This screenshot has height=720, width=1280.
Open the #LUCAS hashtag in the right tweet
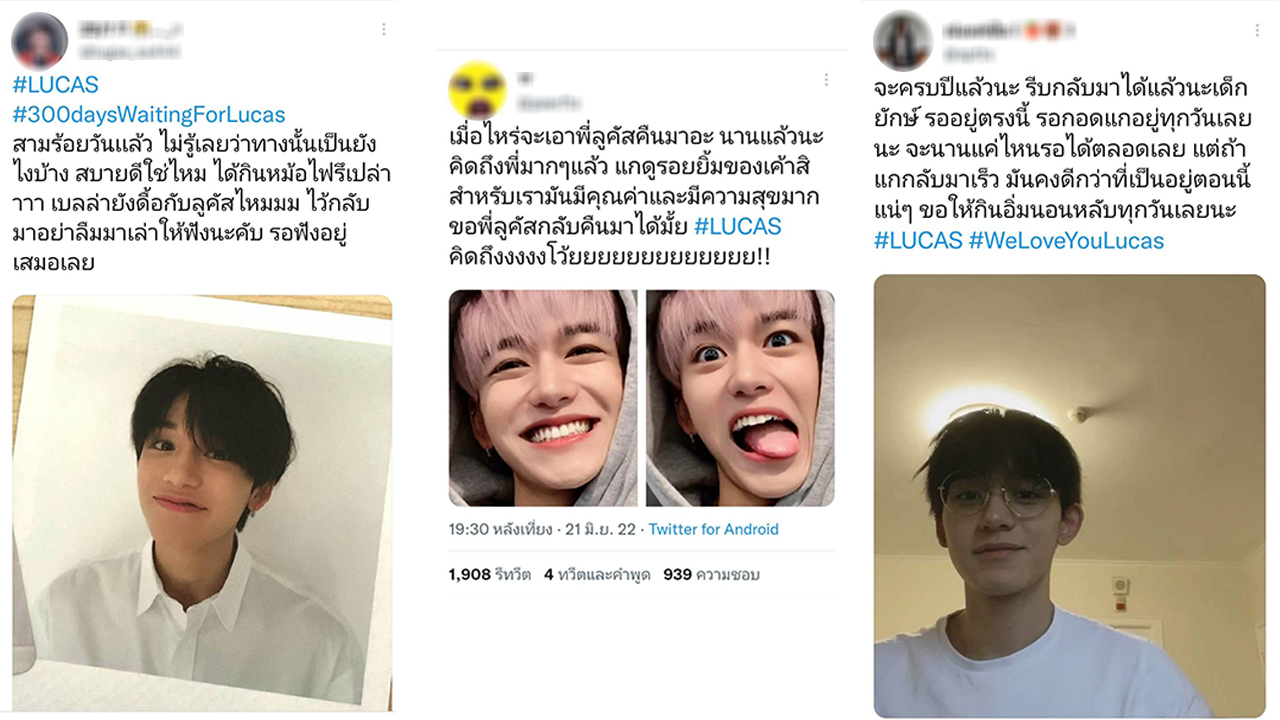click(918, 240)
